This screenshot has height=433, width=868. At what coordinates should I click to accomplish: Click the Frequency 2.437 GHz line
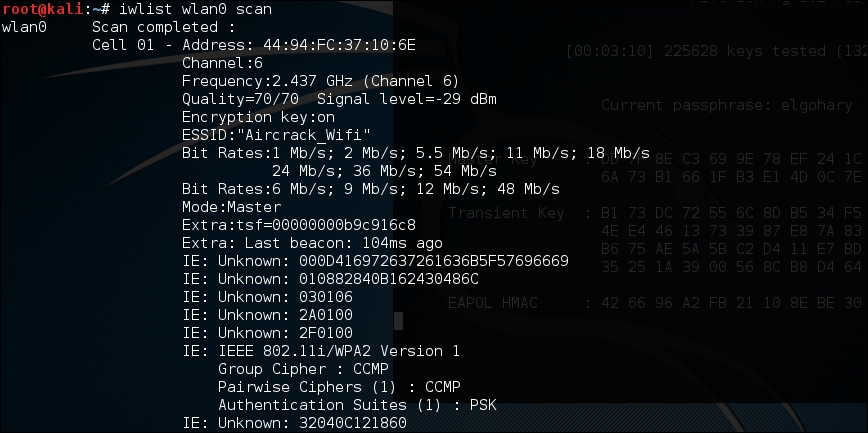(x=320, y=80)
